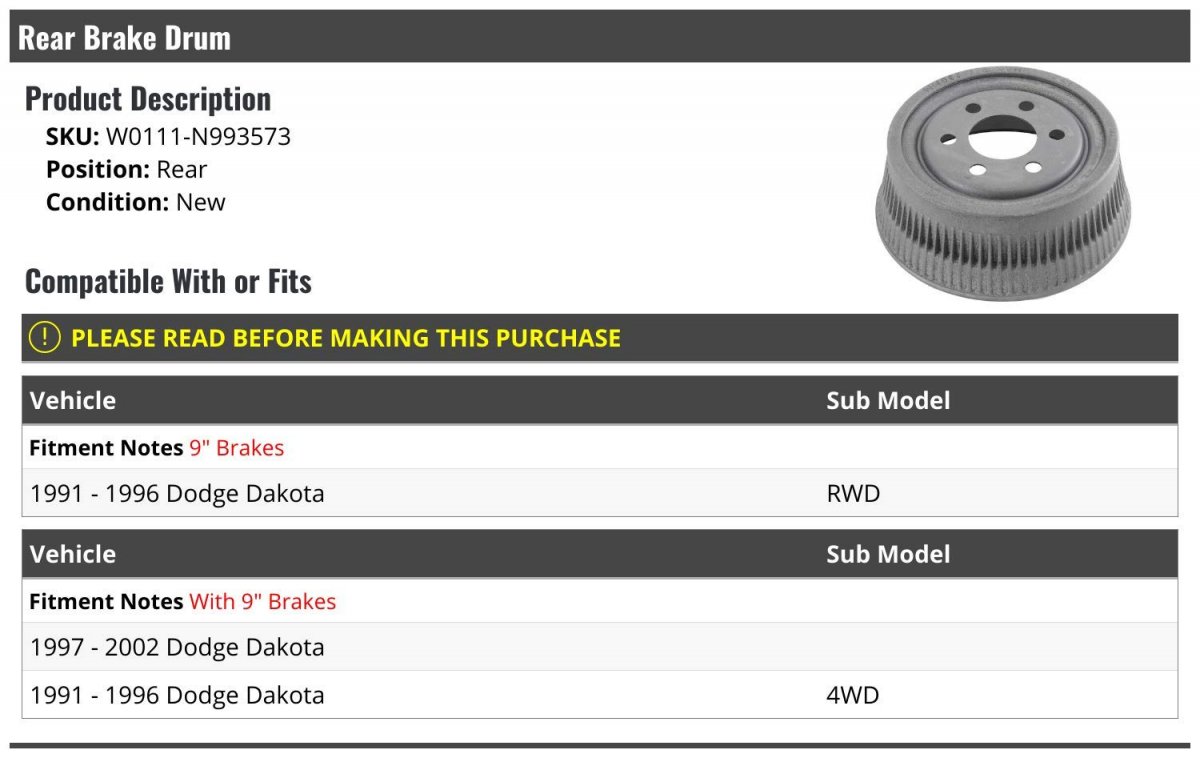Click the second table's Sub Model header

coord(888,555)
